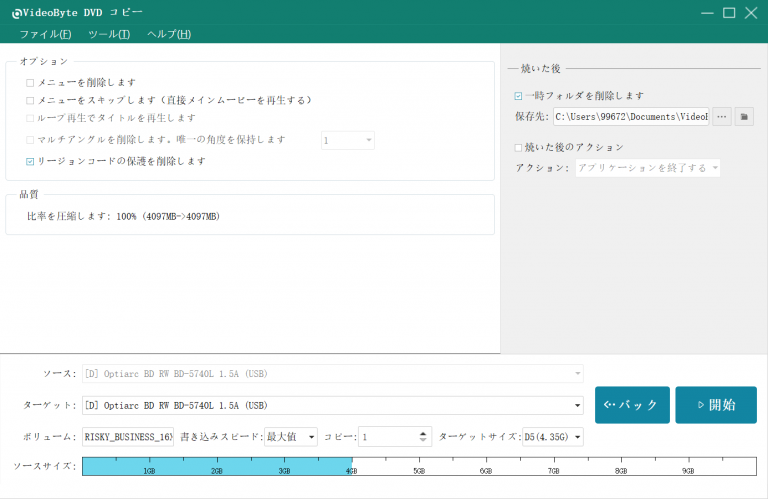This screenshot has height=499, width=768.
Task: Increase copy count with the up arrow
Action: tap(425, 432)
